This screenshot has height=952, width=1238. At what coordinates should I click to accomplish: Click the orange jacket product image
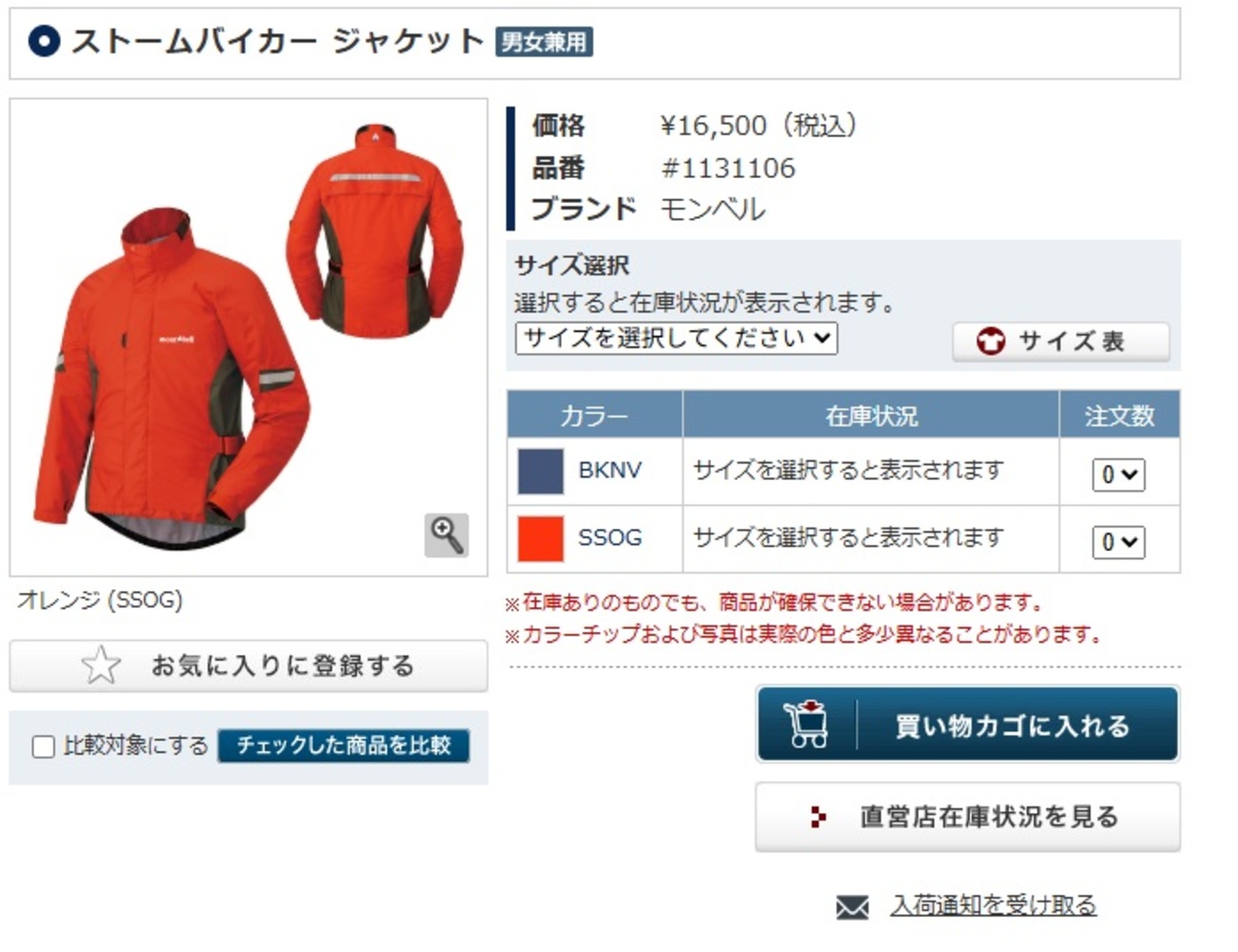249,337
